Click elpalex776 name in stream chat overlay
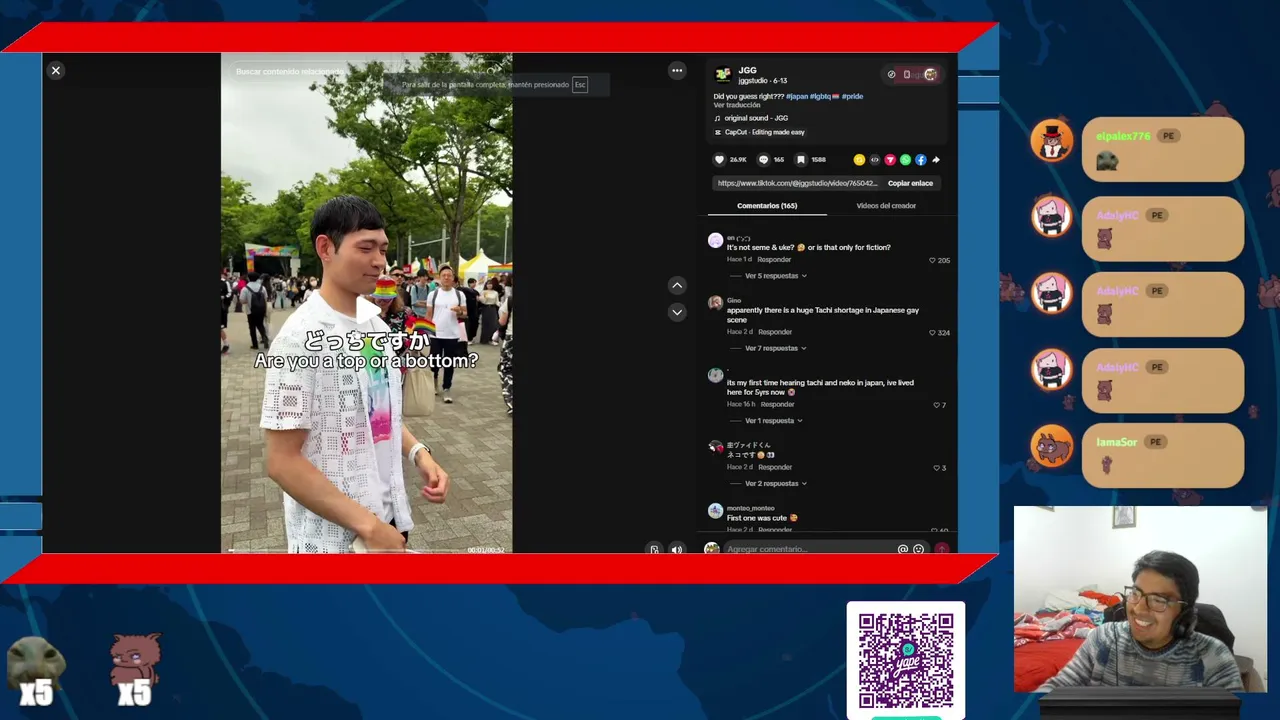Image resolution: width=1280 pixels, height=720 pixels. pyautogui.click(x=1123, y=136)
